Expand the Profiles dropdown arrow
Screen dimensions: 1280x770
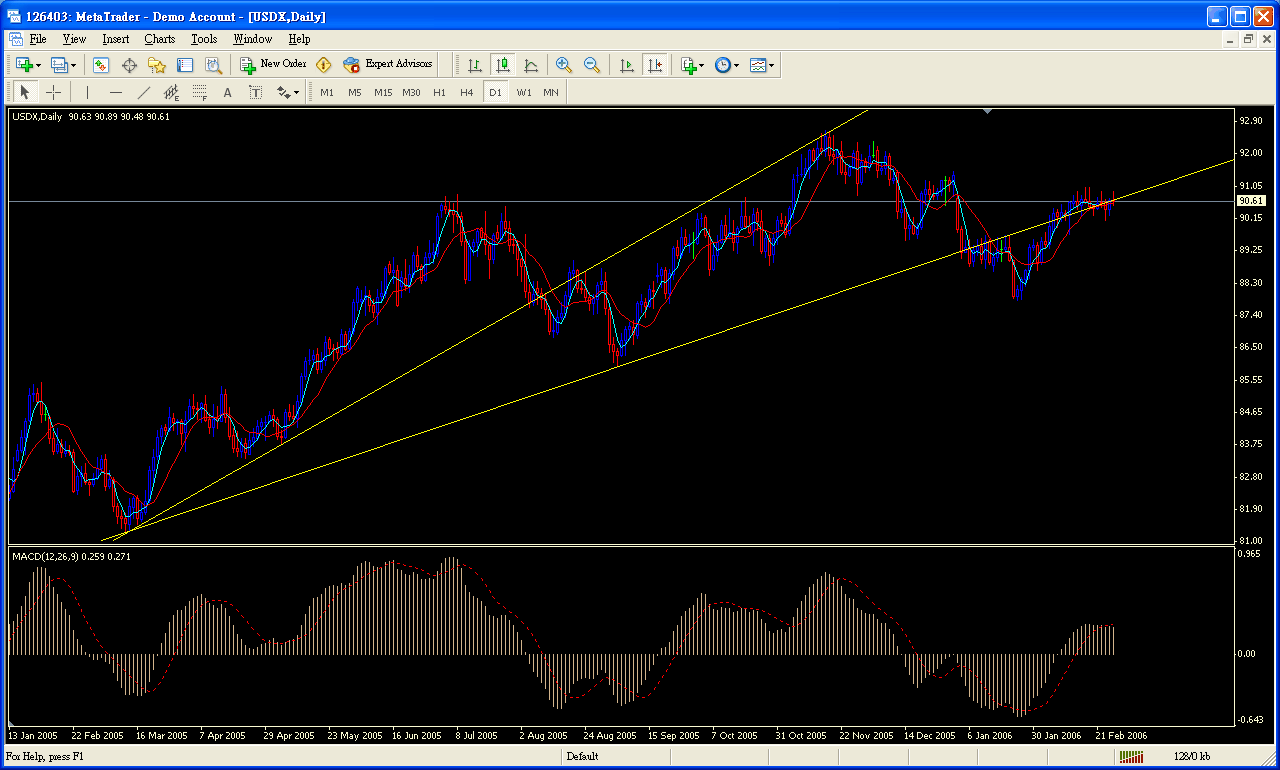tap(73, 65)
